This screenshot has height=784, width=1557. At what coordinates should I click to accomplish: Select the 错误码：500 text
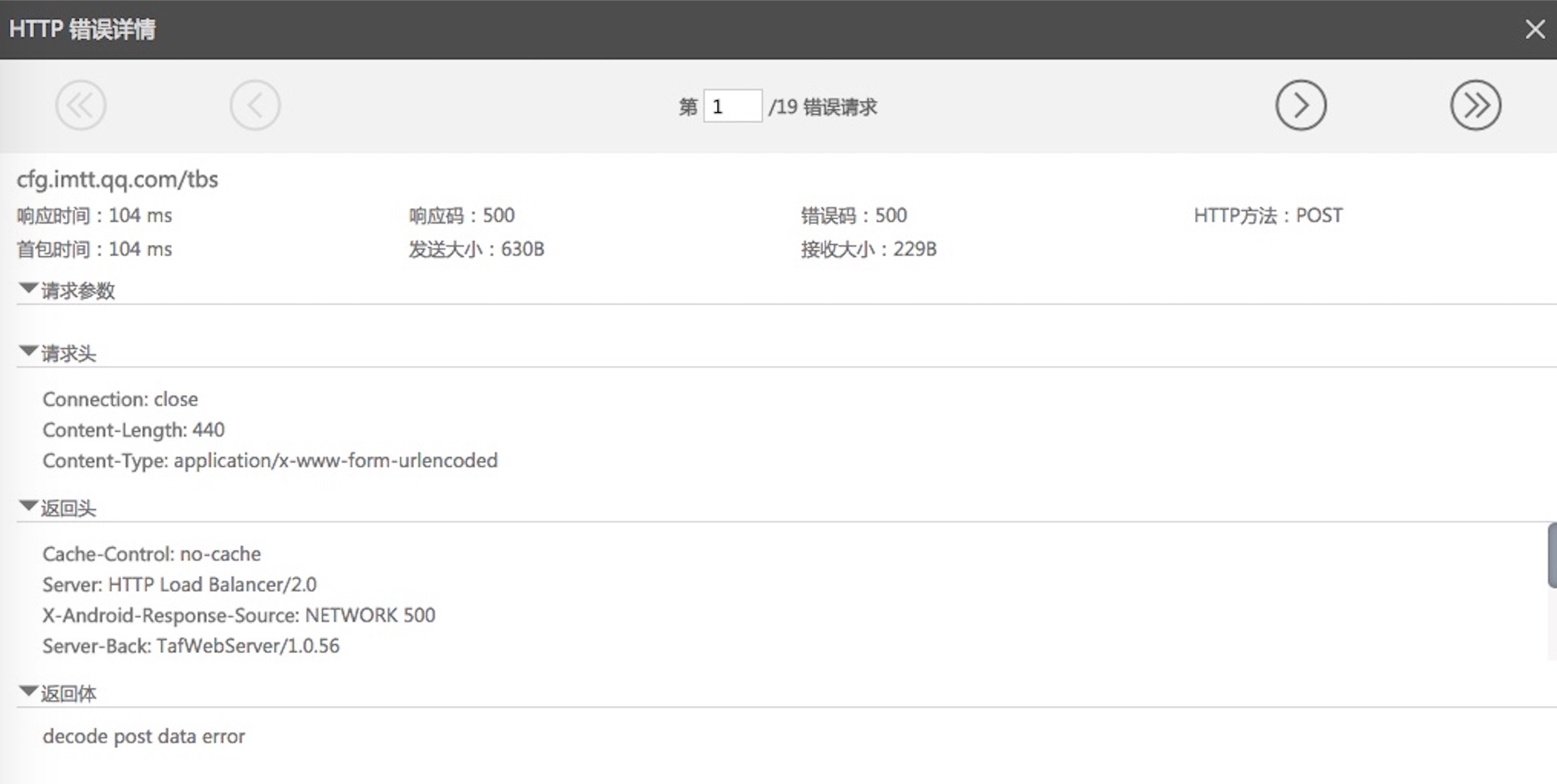pyautogui.click(x=853, y=216)
